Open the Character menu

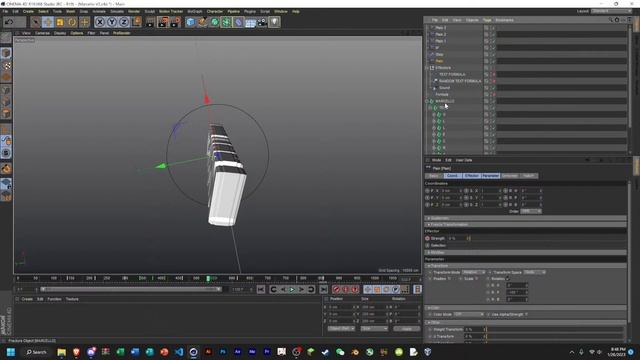point(215,11)
